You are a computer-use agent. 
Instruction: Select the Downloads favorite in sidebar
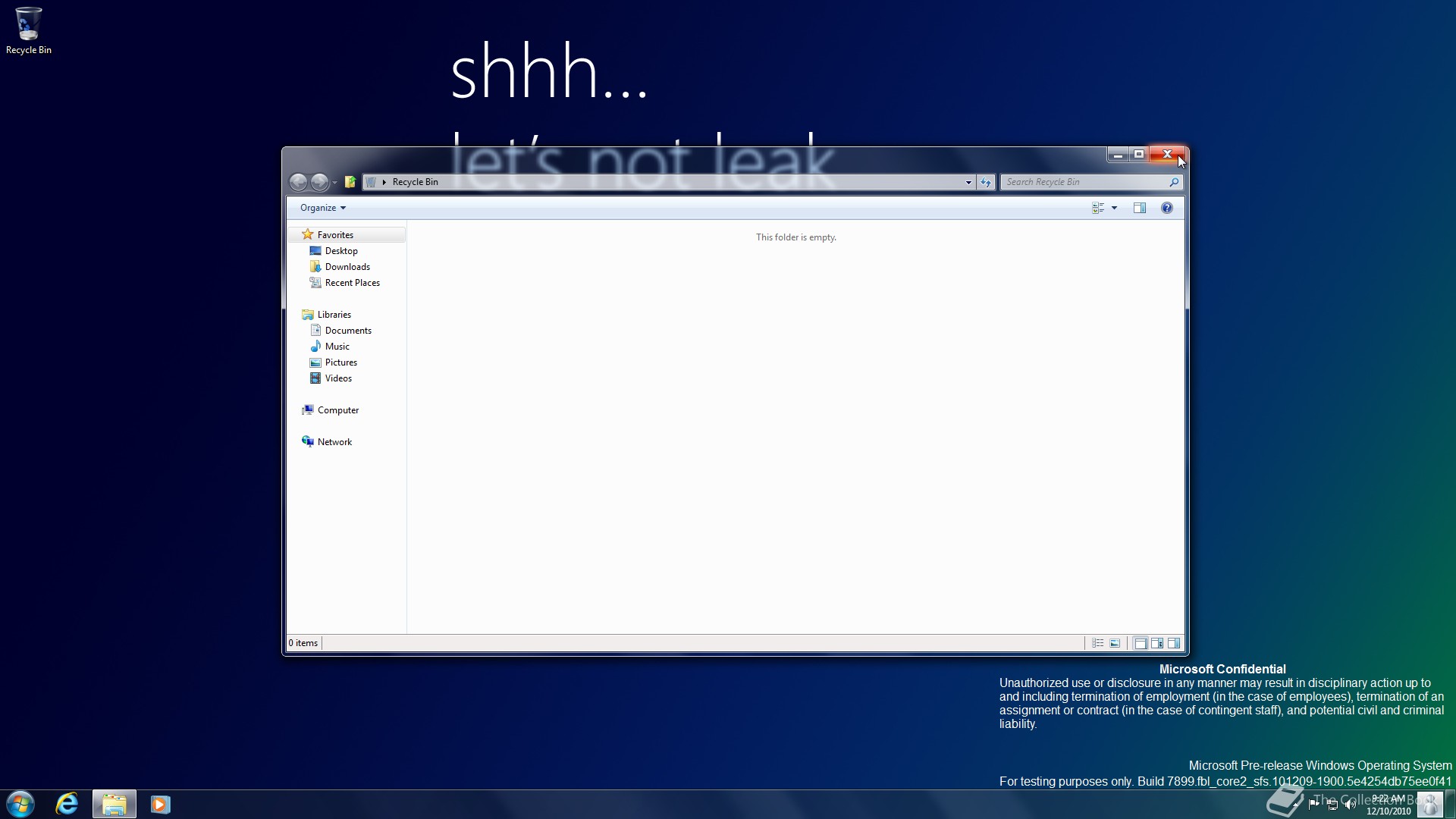click(347, 266)
